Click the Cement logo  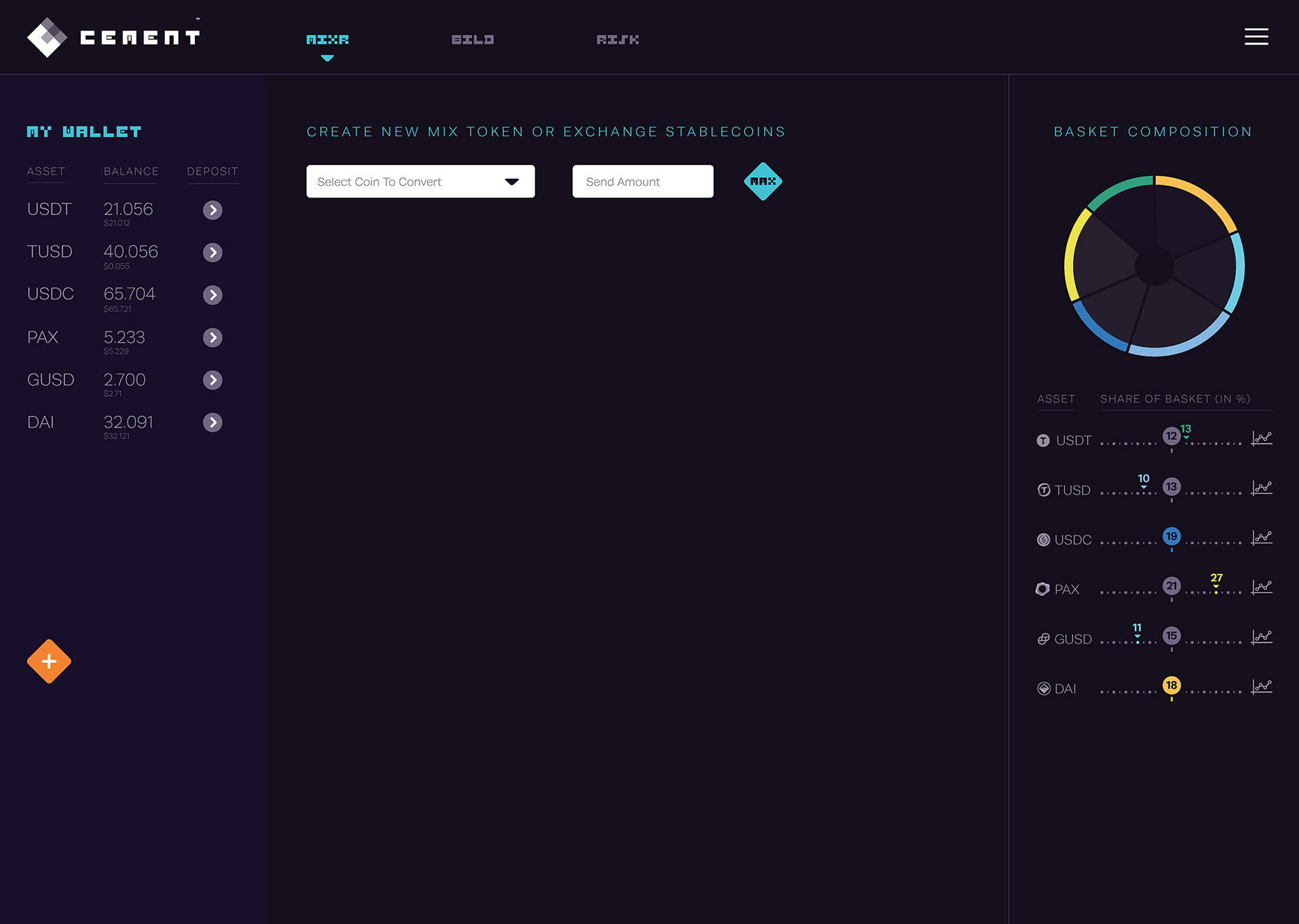point(114,37)
